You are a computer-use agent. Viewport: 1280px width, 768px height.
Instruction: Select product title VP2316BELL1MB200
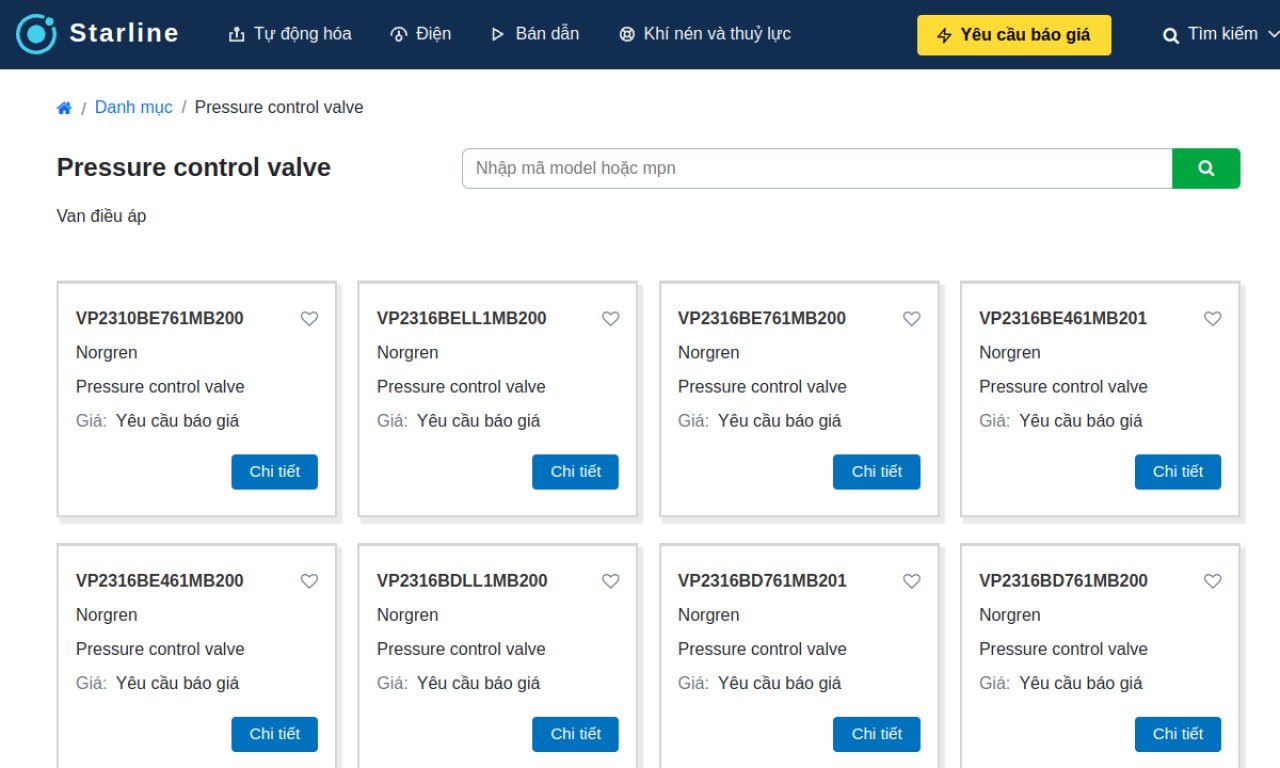pos(462,319)
